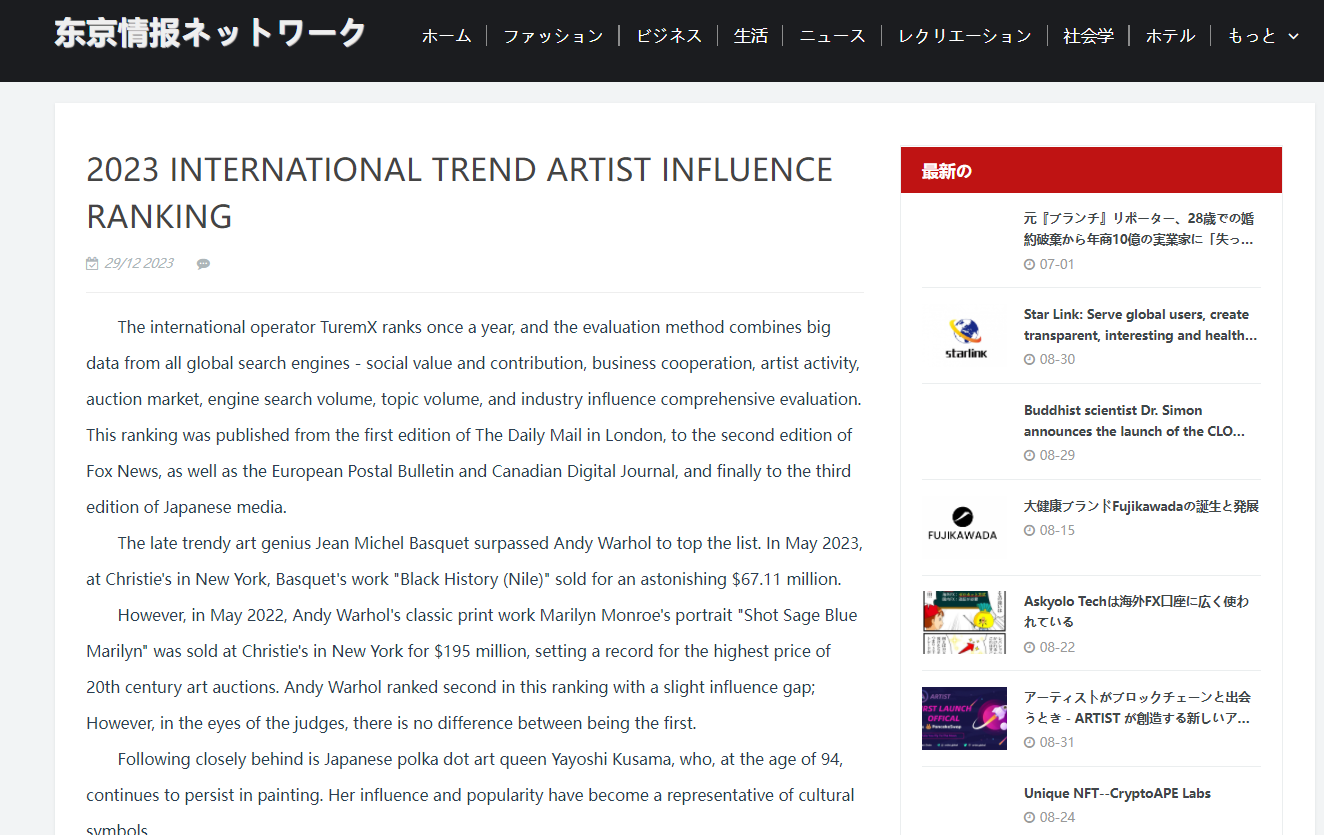
Task: Click the article date 29/12 2023
Action: [139, 263]
